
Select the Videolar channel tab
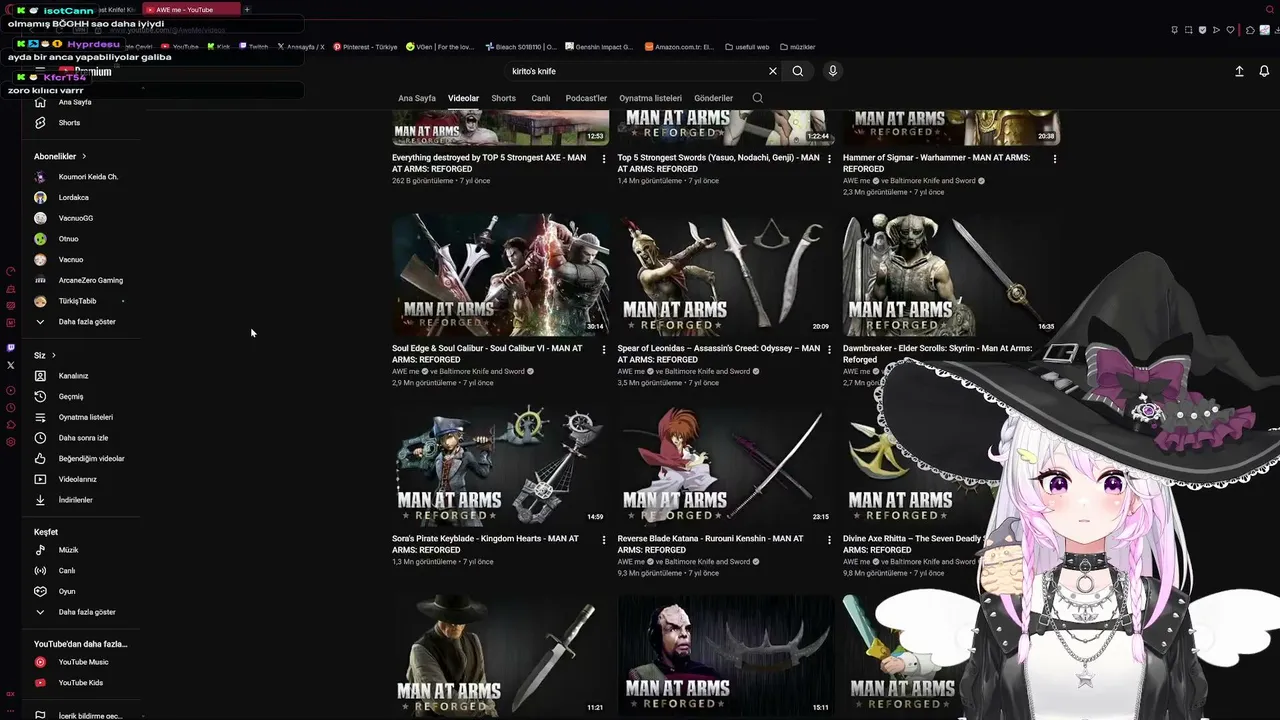463,98
